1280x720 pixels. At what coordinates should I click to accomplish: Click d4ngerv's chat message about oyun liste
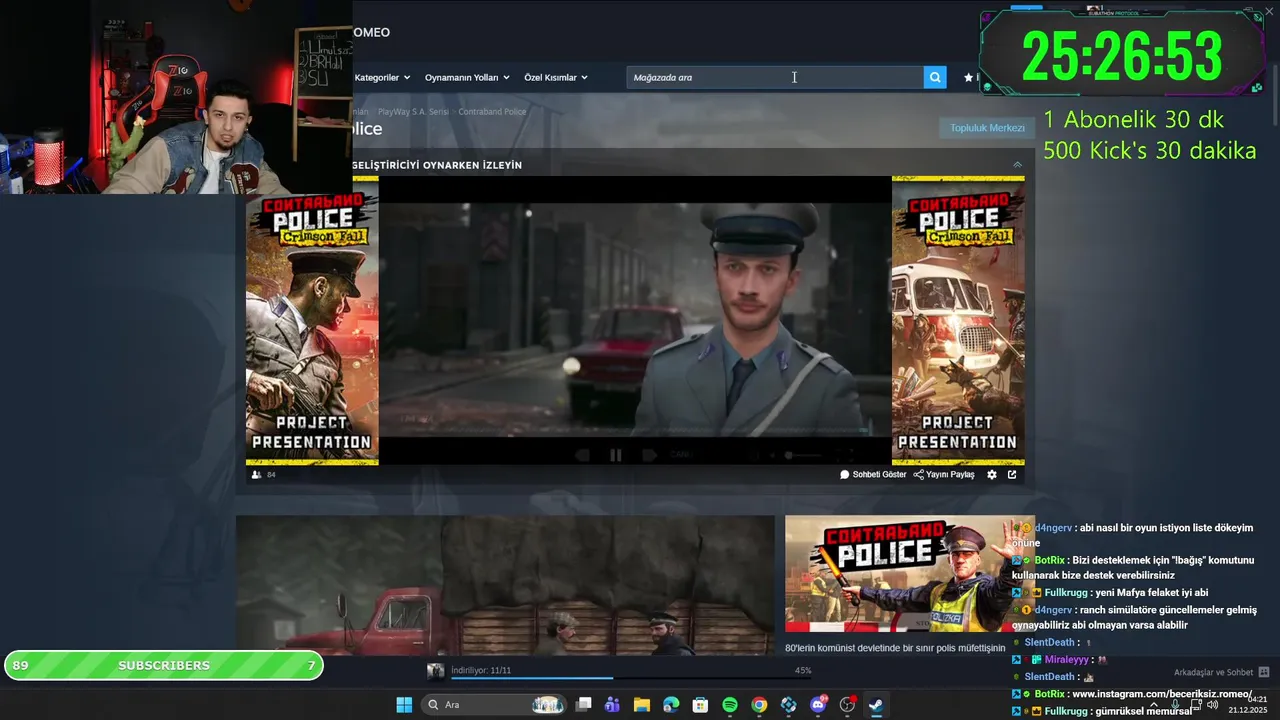coord(1134,535)
